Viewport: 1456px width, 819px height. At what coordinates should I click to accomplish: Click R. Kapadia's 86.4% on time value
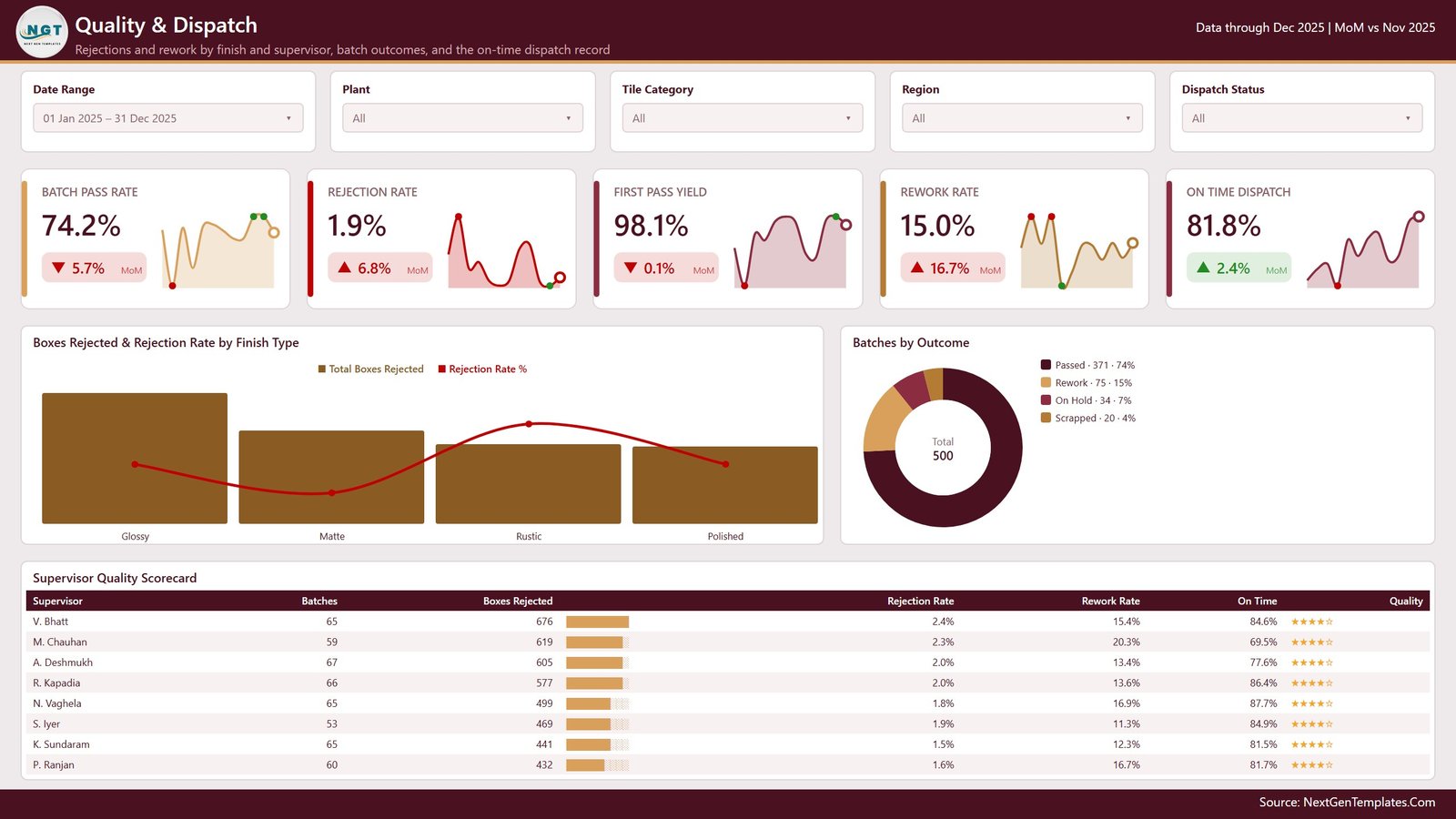pyautogui.click(x=1263, y=683)
